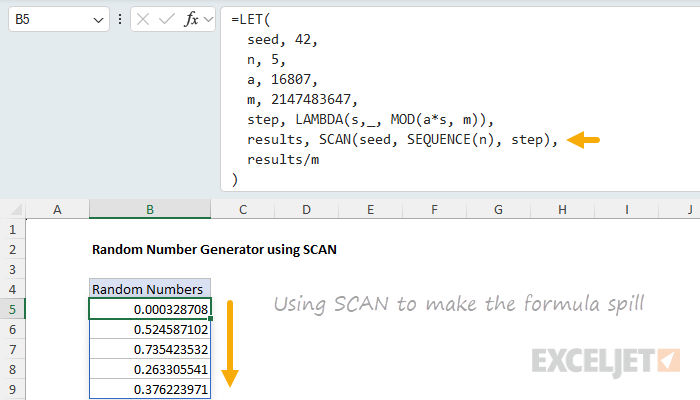Open the Insert Function fx icon
This screenshot has width=700, height=400.
[191, 19]
